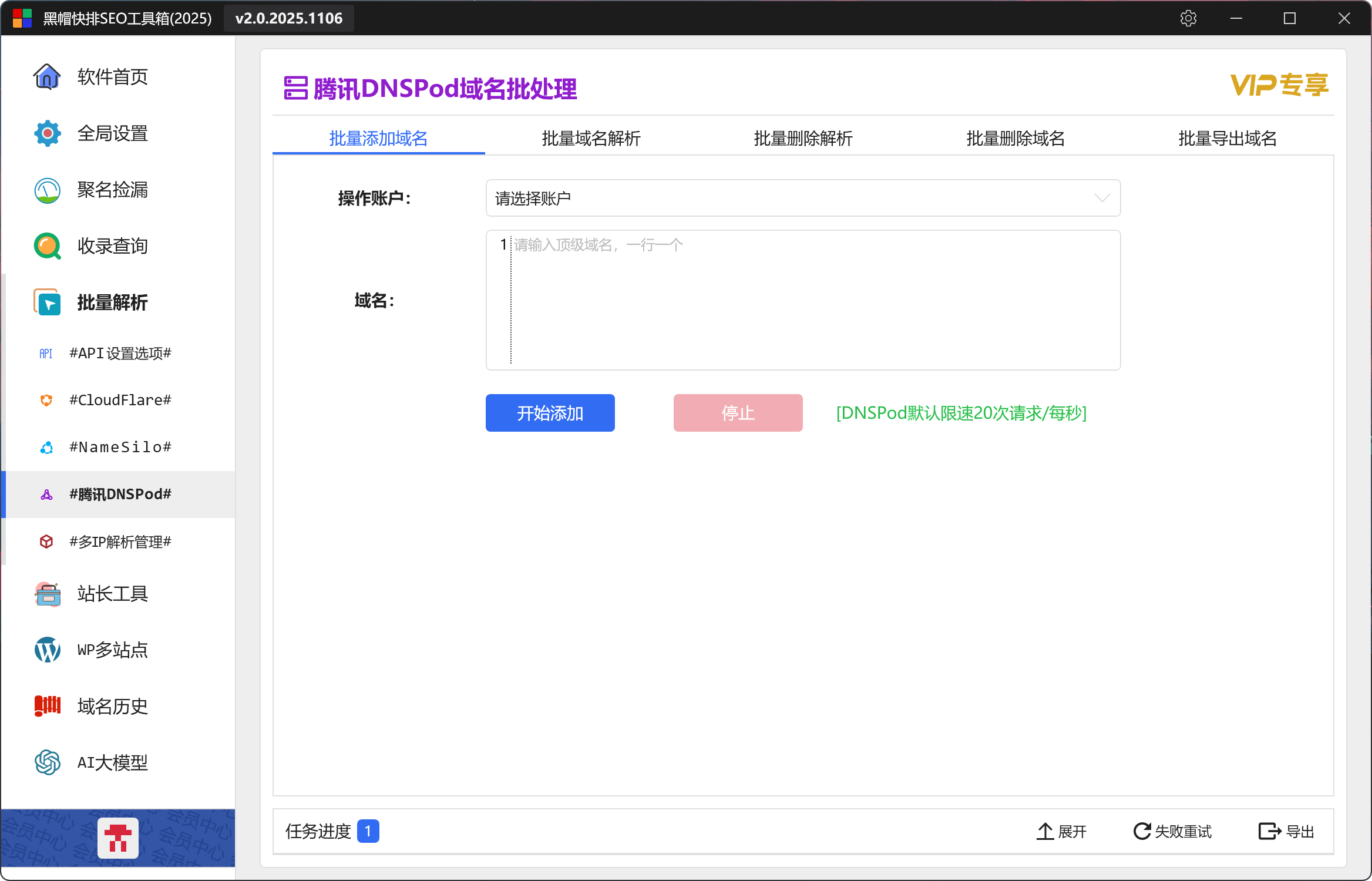Expand the 请选择账户 account dropdown
The width and height of the screenshot is (1372, 881).
[802, 198]
